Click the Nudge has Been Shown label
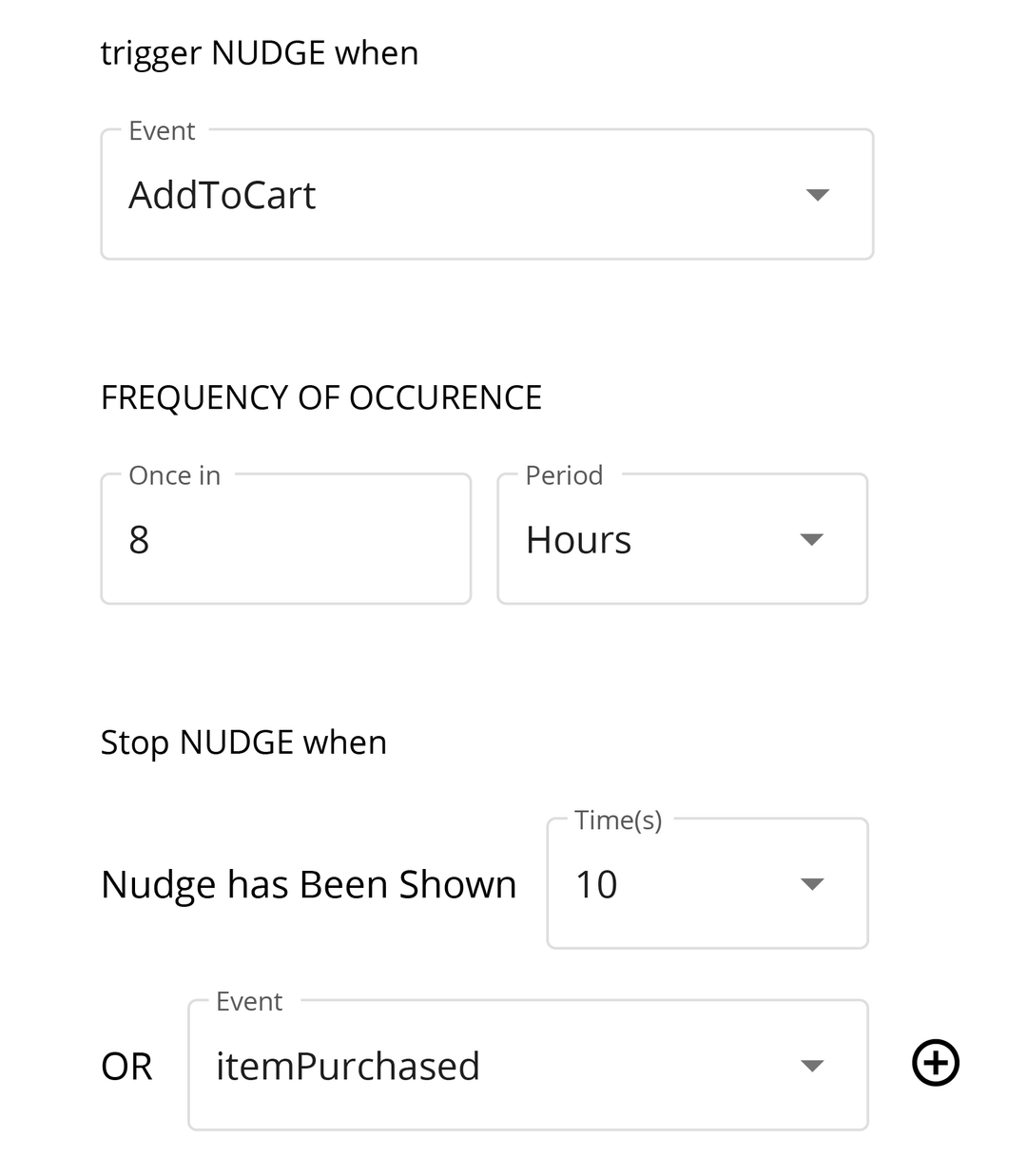The width and height of the screenshot is (1027, 1176). [308, 883]
